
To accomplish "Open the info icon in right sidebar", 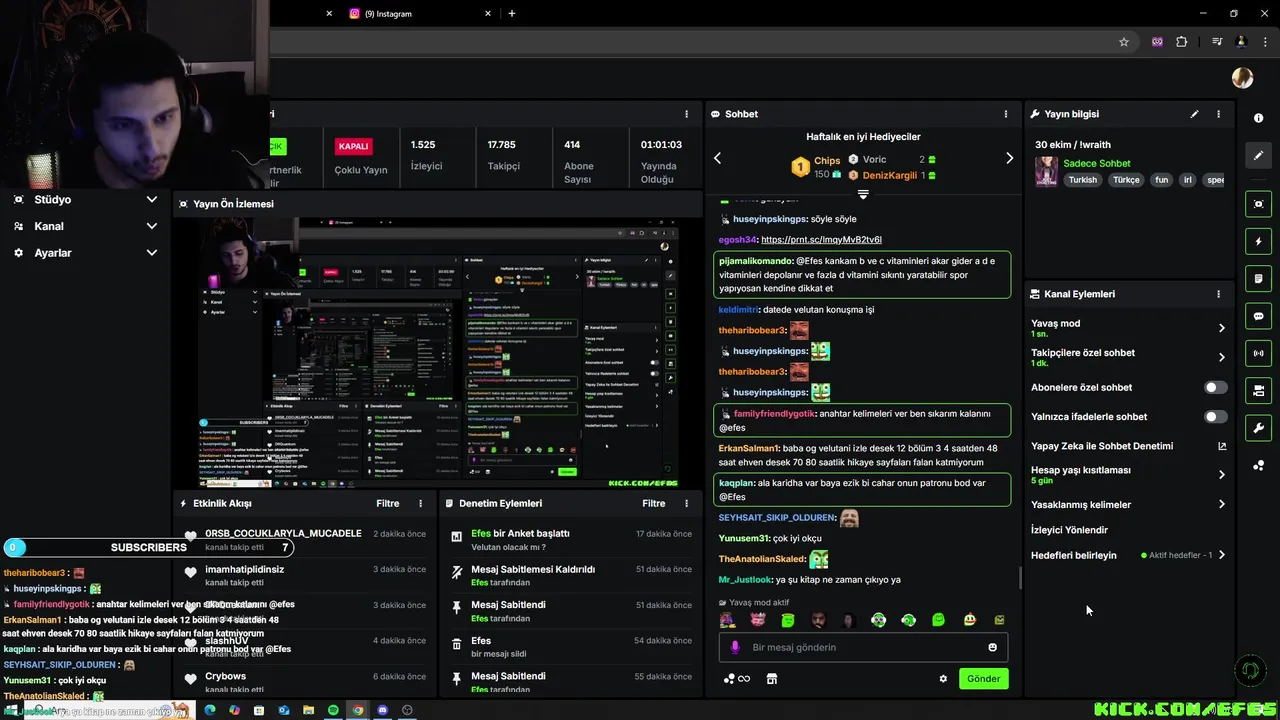I will tap(1258, 118).
